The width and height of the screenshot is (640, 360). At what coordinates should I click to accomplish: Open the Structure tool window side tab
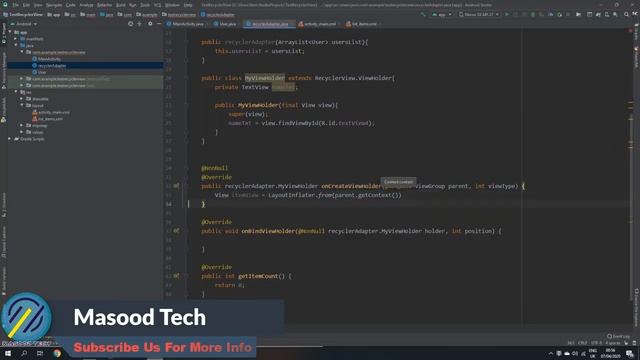tap(4, 205)
